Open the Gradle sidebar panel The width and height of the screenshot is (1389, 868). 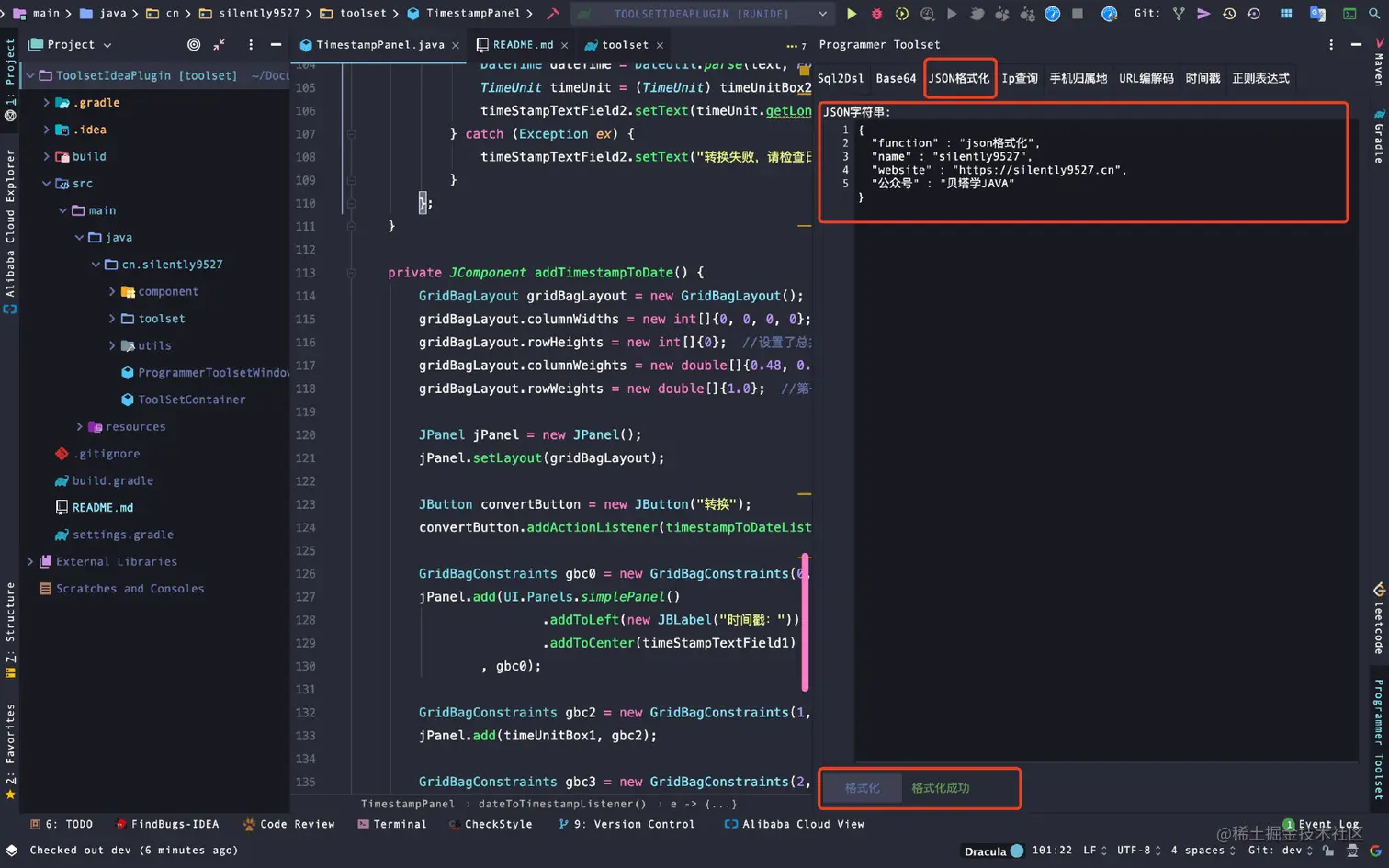[1380, 138]
